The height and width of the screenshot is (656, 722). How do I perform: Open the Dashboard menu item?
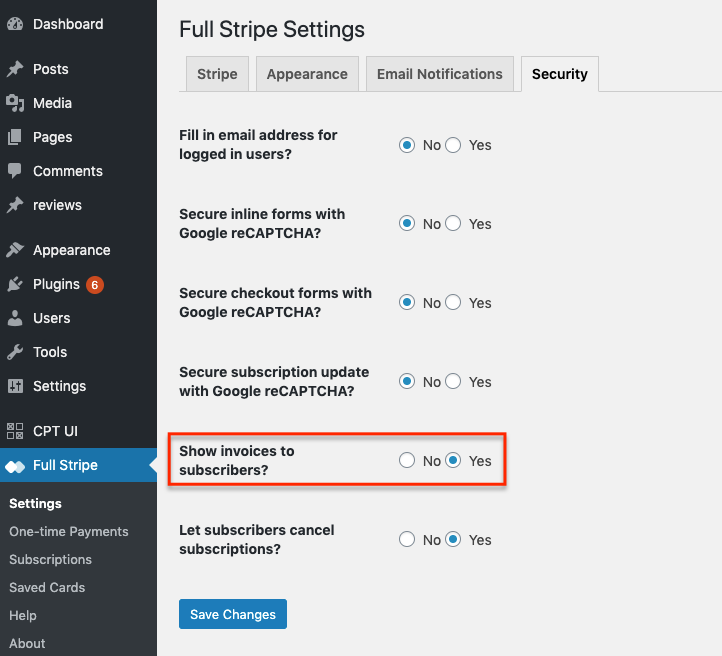68,24
